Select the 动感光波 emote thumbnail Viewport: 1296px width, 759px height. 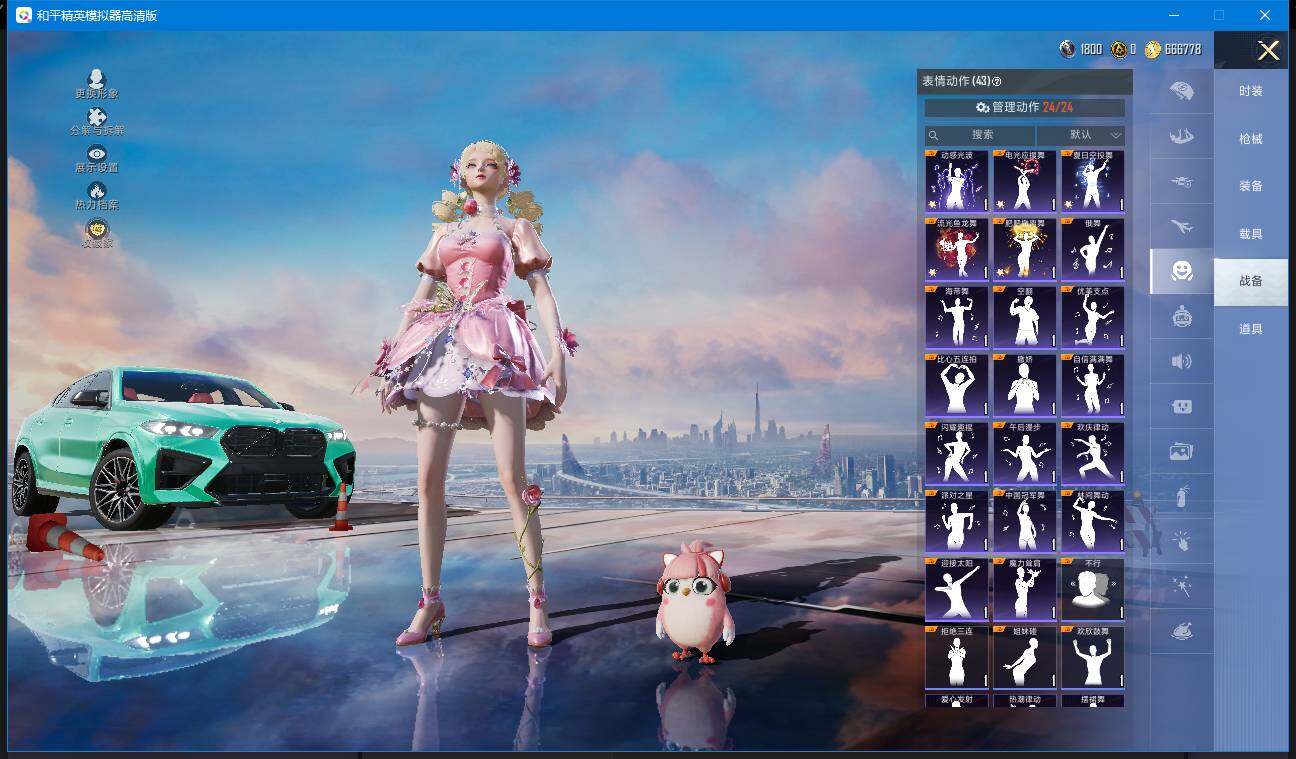pos(956,182)
